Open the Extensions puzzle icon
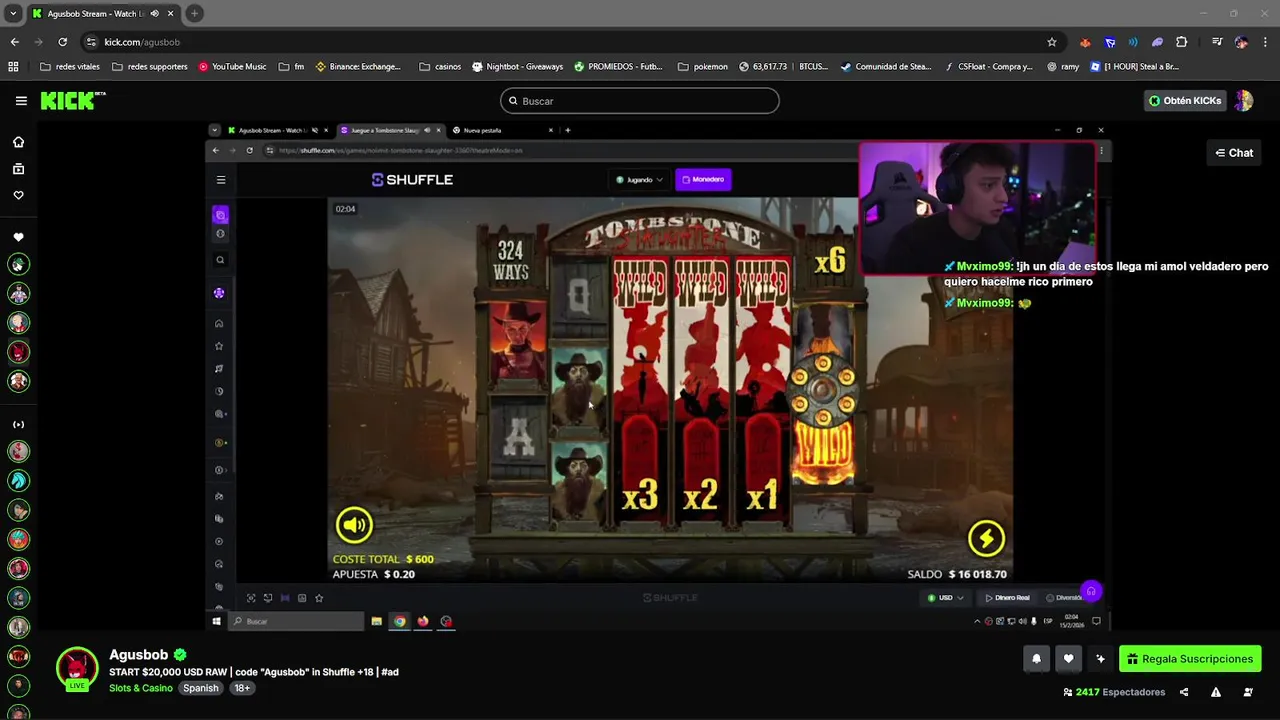 point(1182,42)
